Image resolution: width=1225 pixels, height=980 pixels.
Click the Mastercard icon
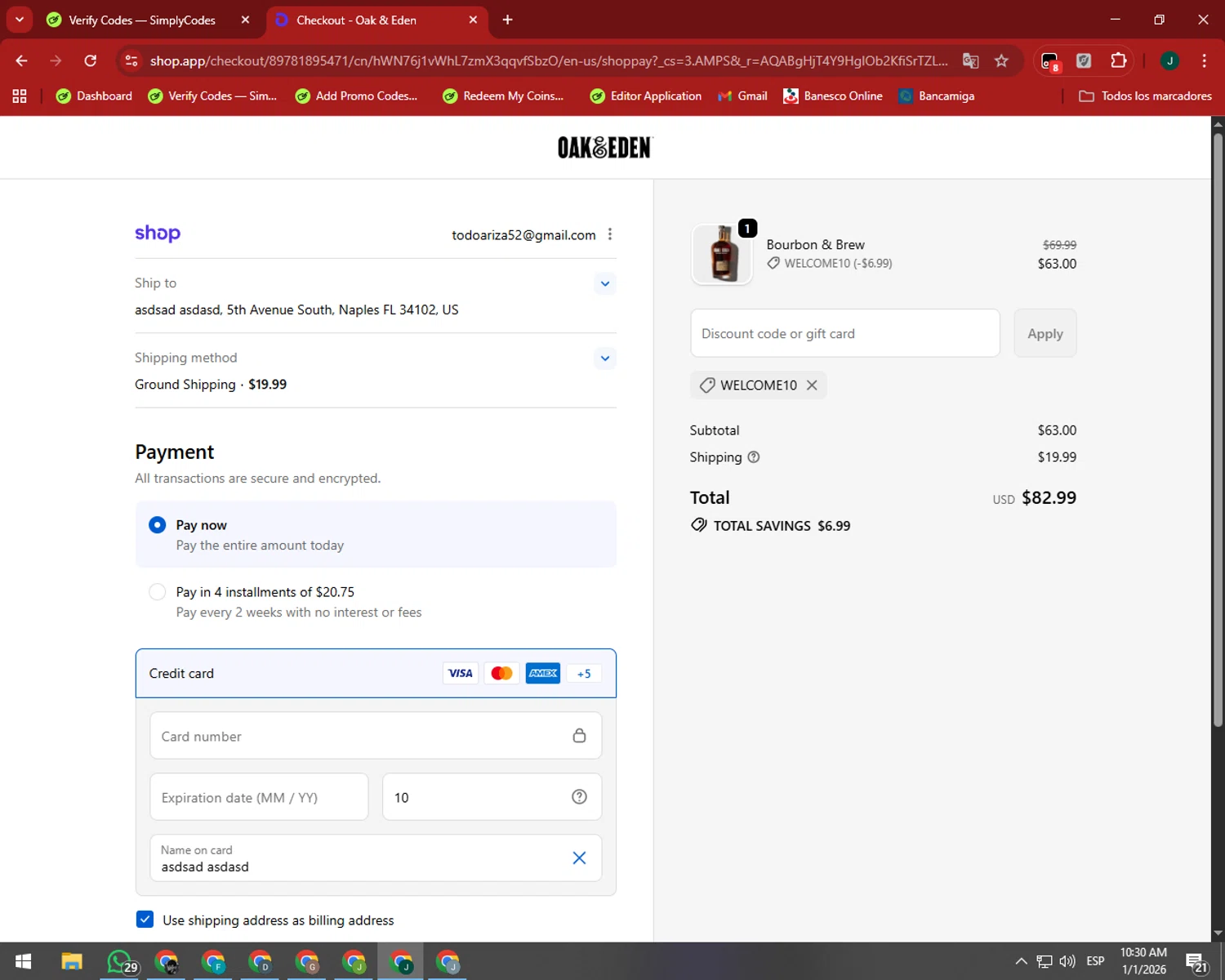[502, 674]
